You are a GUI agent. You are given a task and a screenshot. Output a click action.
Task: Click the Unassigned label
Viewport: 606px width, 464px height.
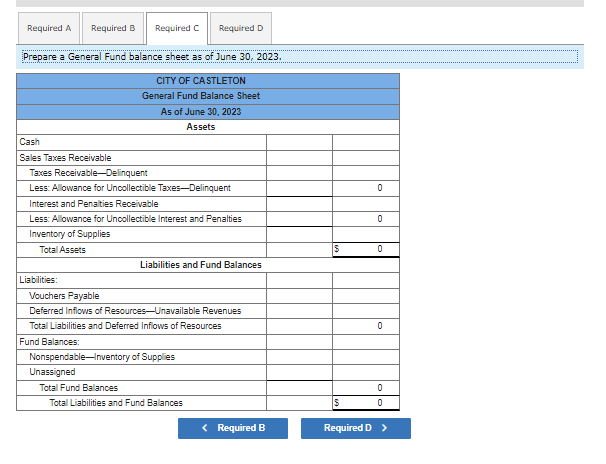(x=52, y=372)
